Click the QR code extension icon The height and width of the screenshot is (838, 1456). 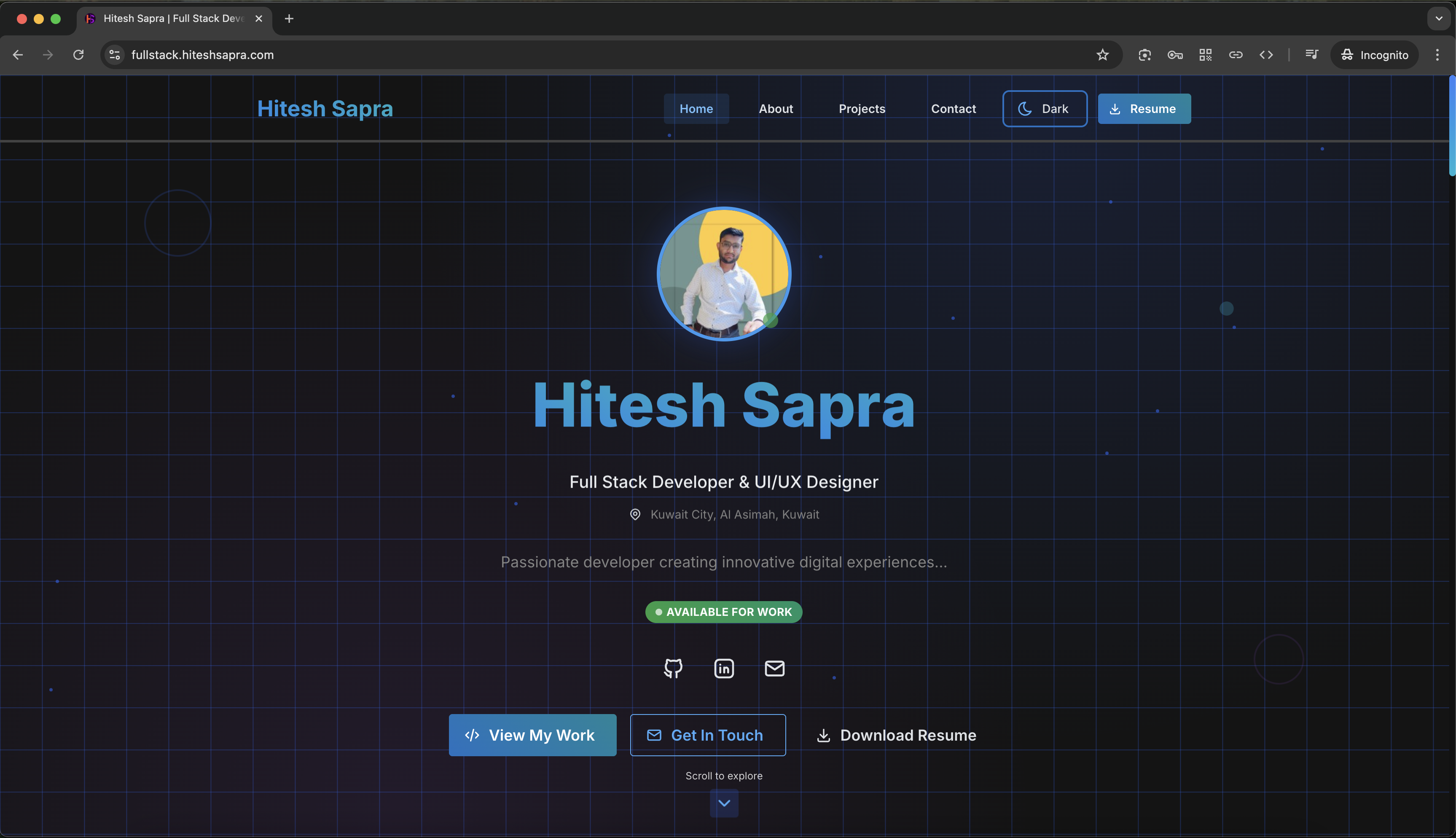1205,55
